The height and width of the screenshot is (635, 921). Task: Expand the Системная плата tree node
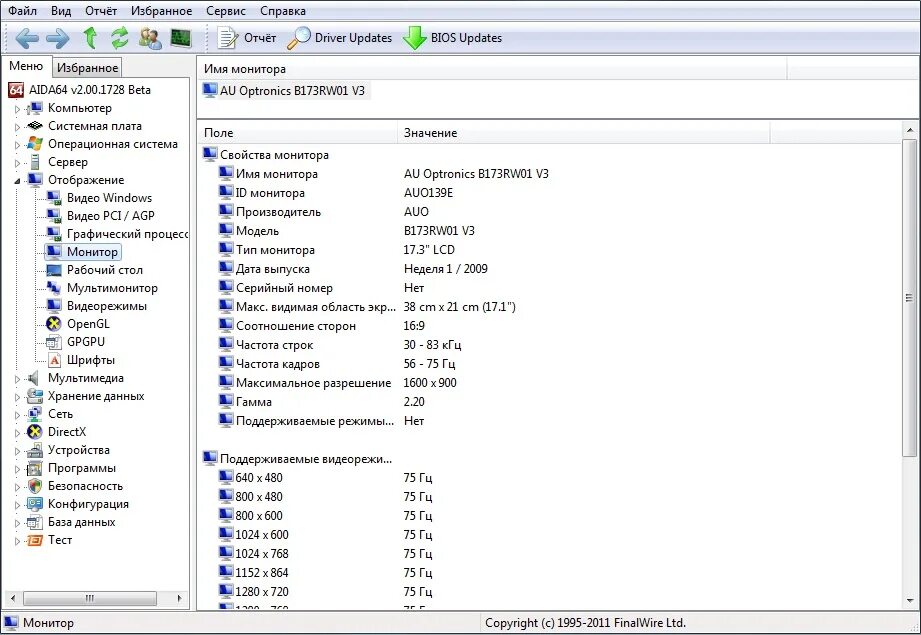pyautogui.click(x=17, y=127)
